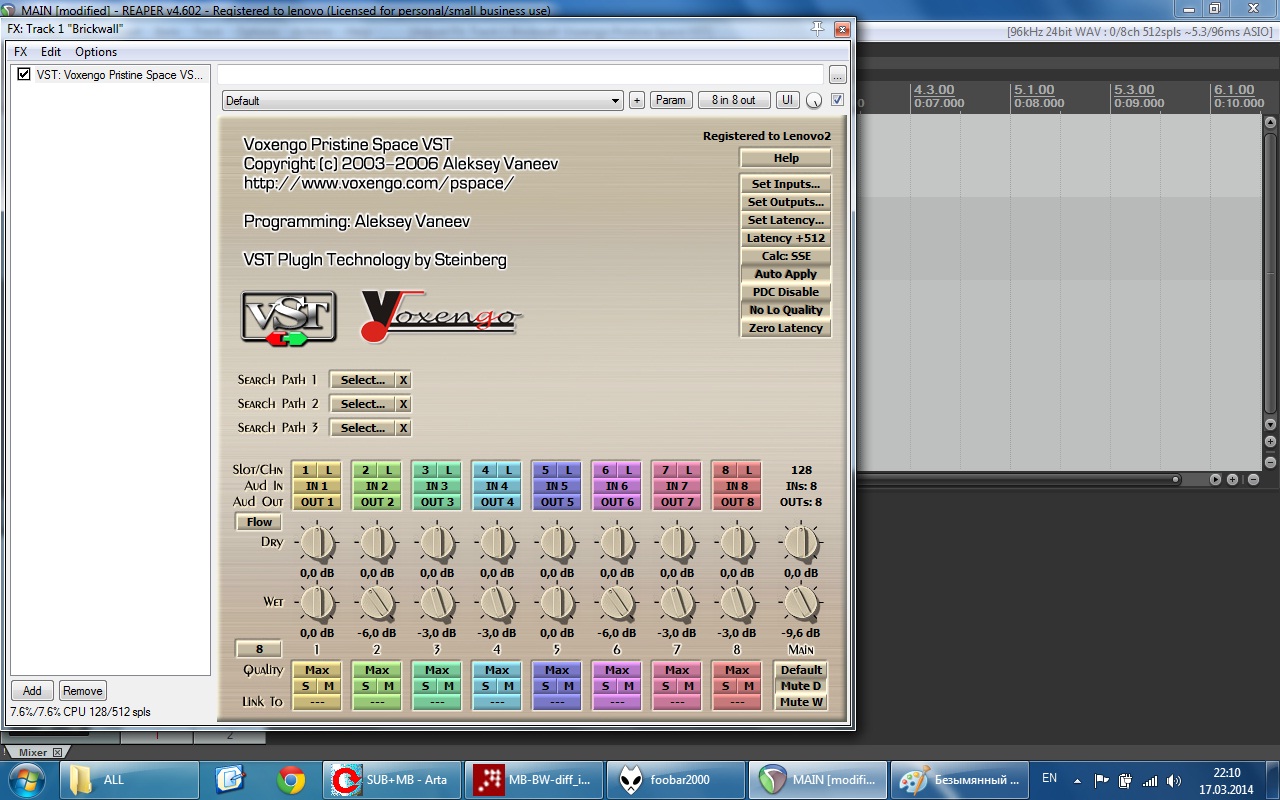
Task: Choose audio output via the OUT 8 button
Action: [737, 502]
